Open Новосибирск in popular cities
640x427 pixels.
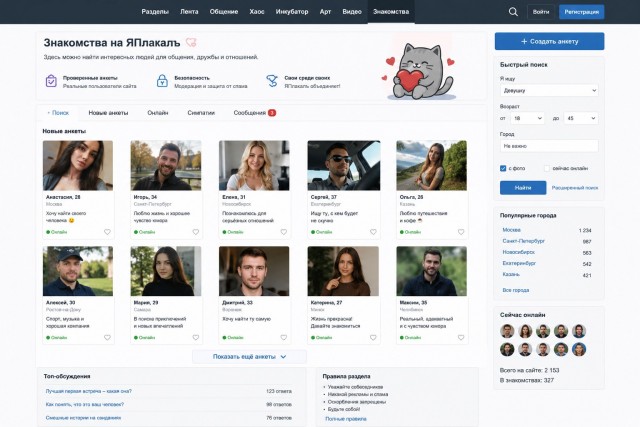click(x=519, y=252)
